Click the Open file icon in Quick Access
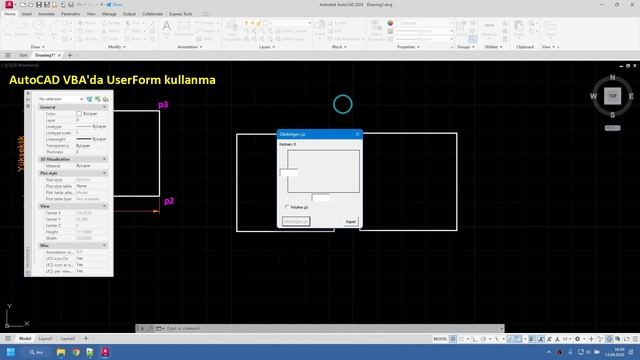The height and width of the screenshot is (360, 640). (31, 4)
